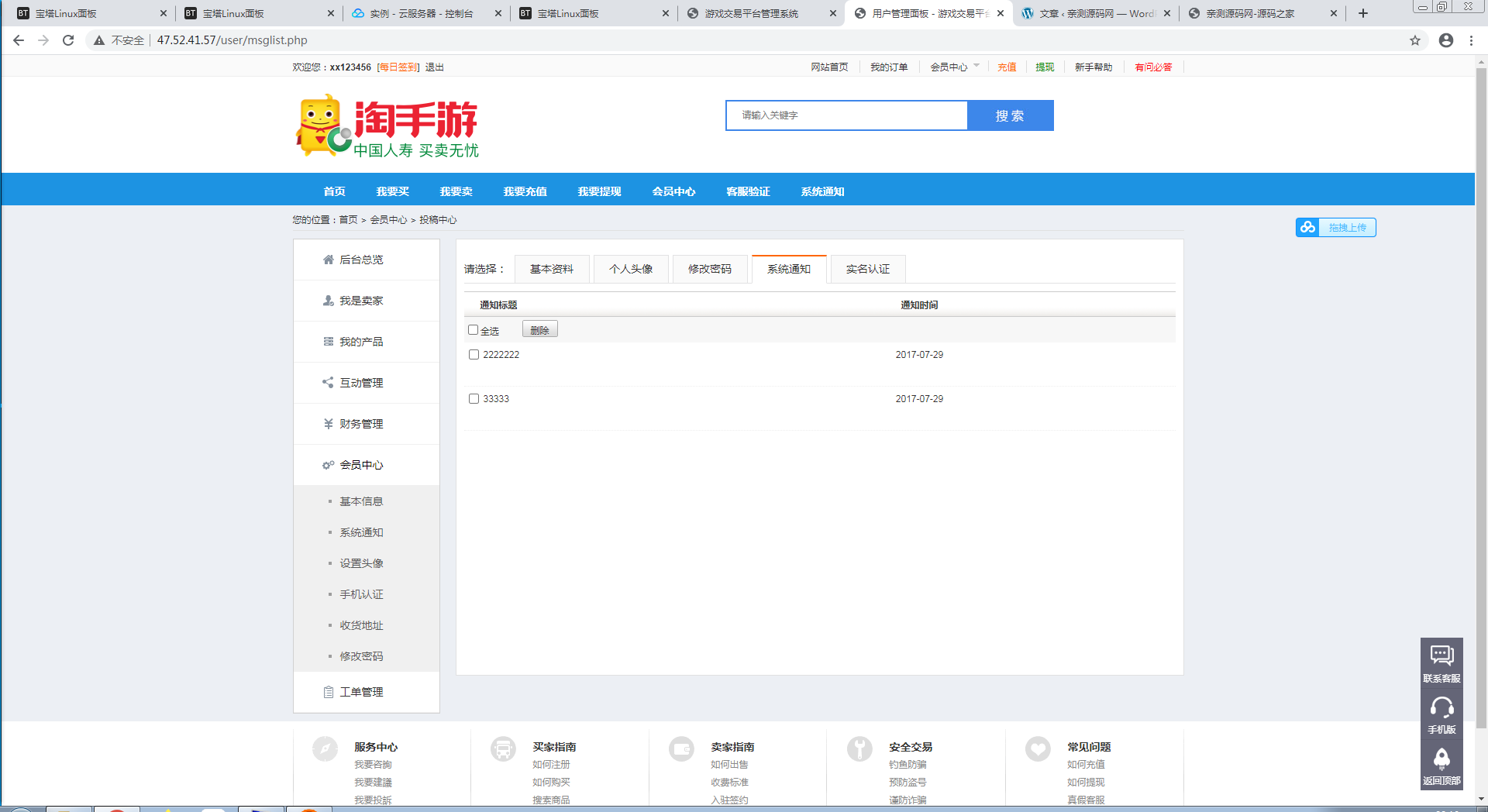This screenshot has height=812, width=1488.
Task: Open the red 充值 link in top bar
Action: 1007,67
